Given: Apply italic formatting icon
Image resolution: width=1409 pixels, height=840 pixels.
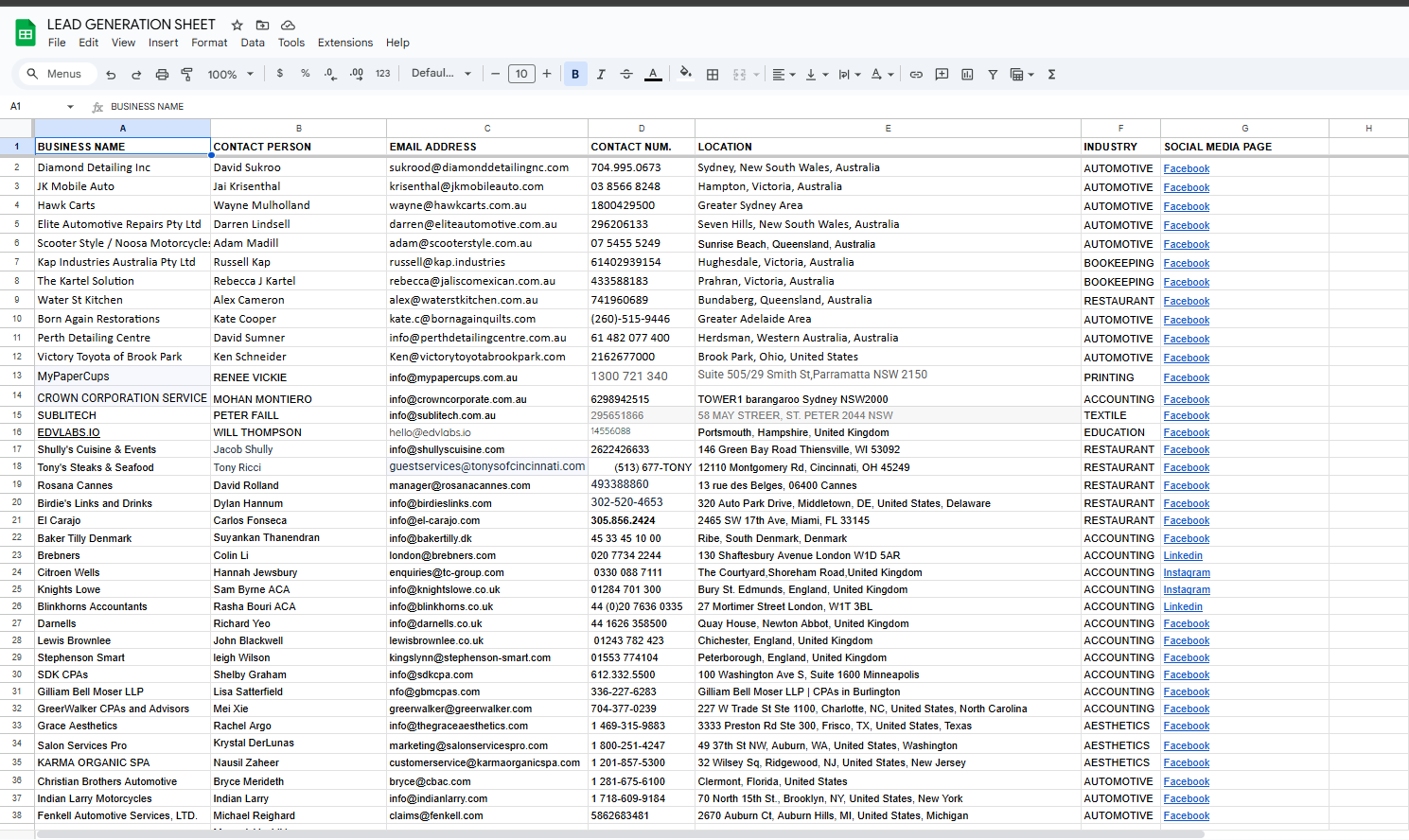Looking at the screenshot, I should click(601, 74).
